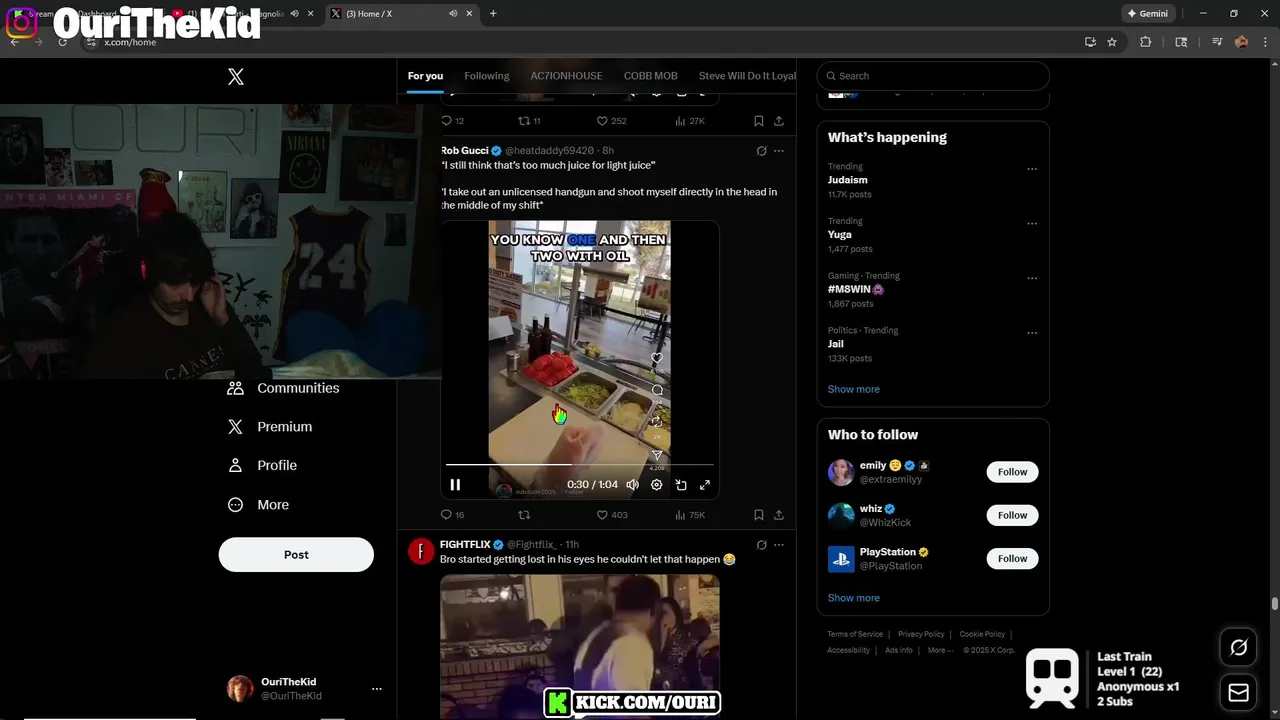This screenshot has height=720, width=1280.
Task: Open video picture-in-picture mode
Action: 681,485
